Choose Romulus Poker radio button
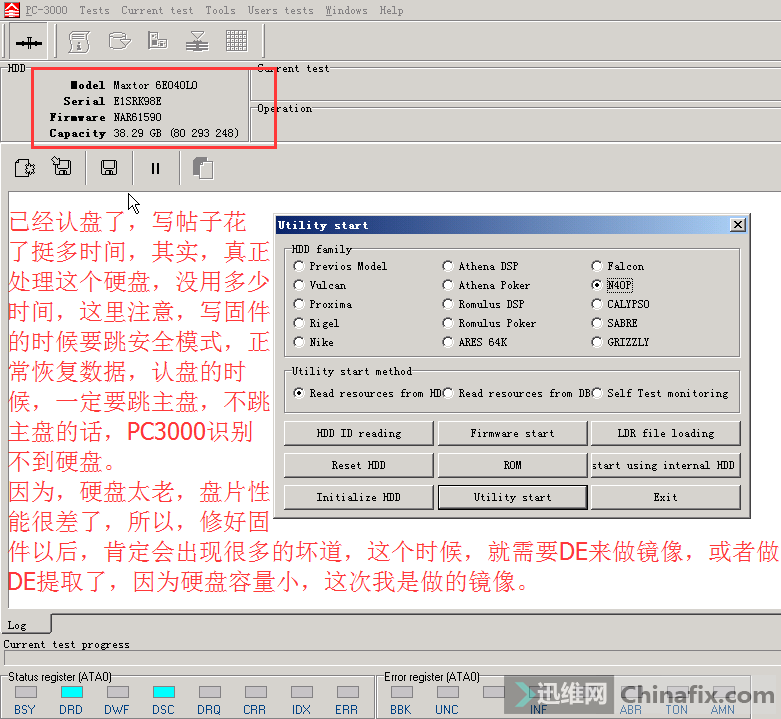The image size is (781, 719). (490, 323)
